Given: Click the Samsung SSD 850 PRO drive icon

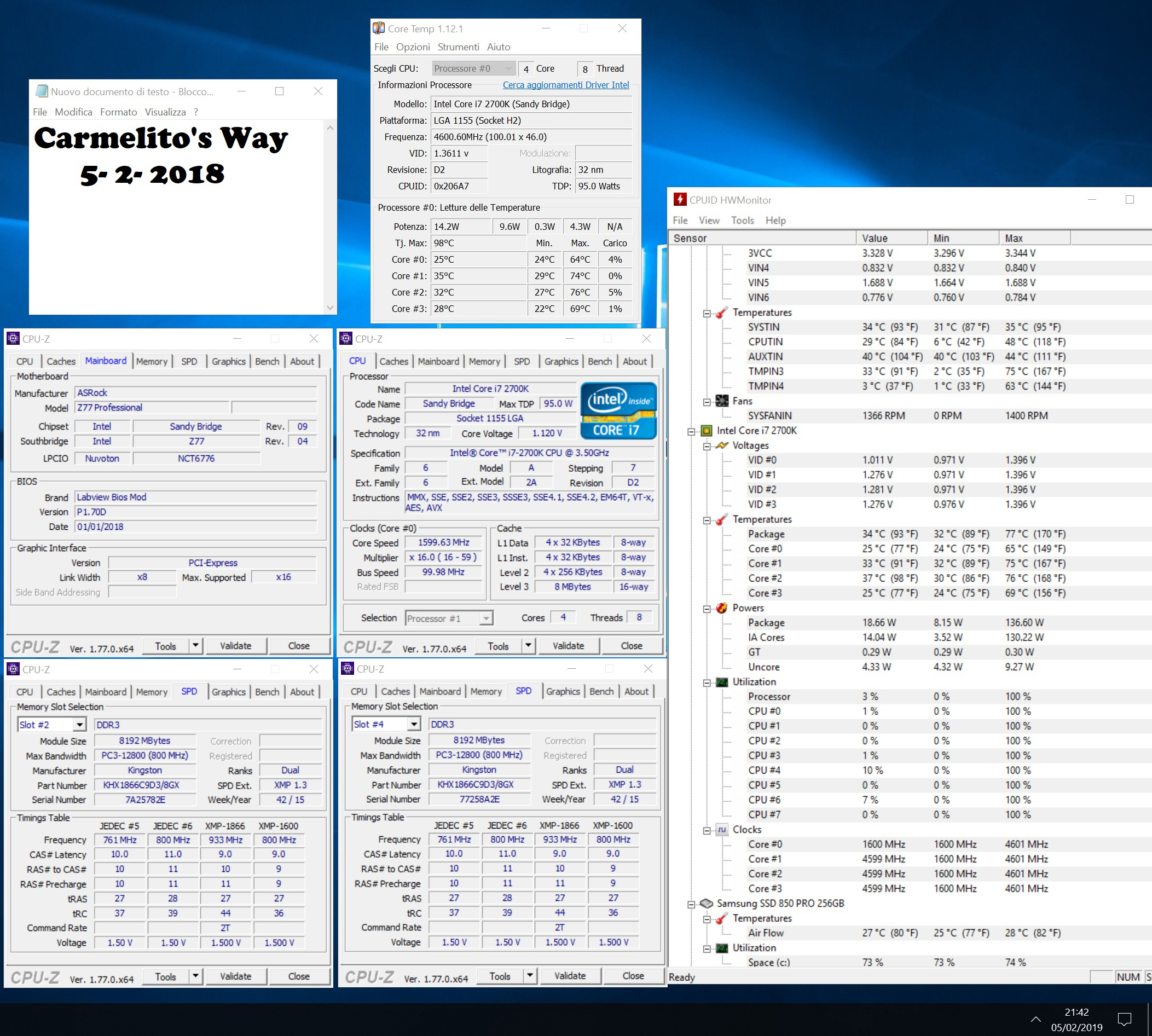Looking at the screenshot, I should 707,904.
